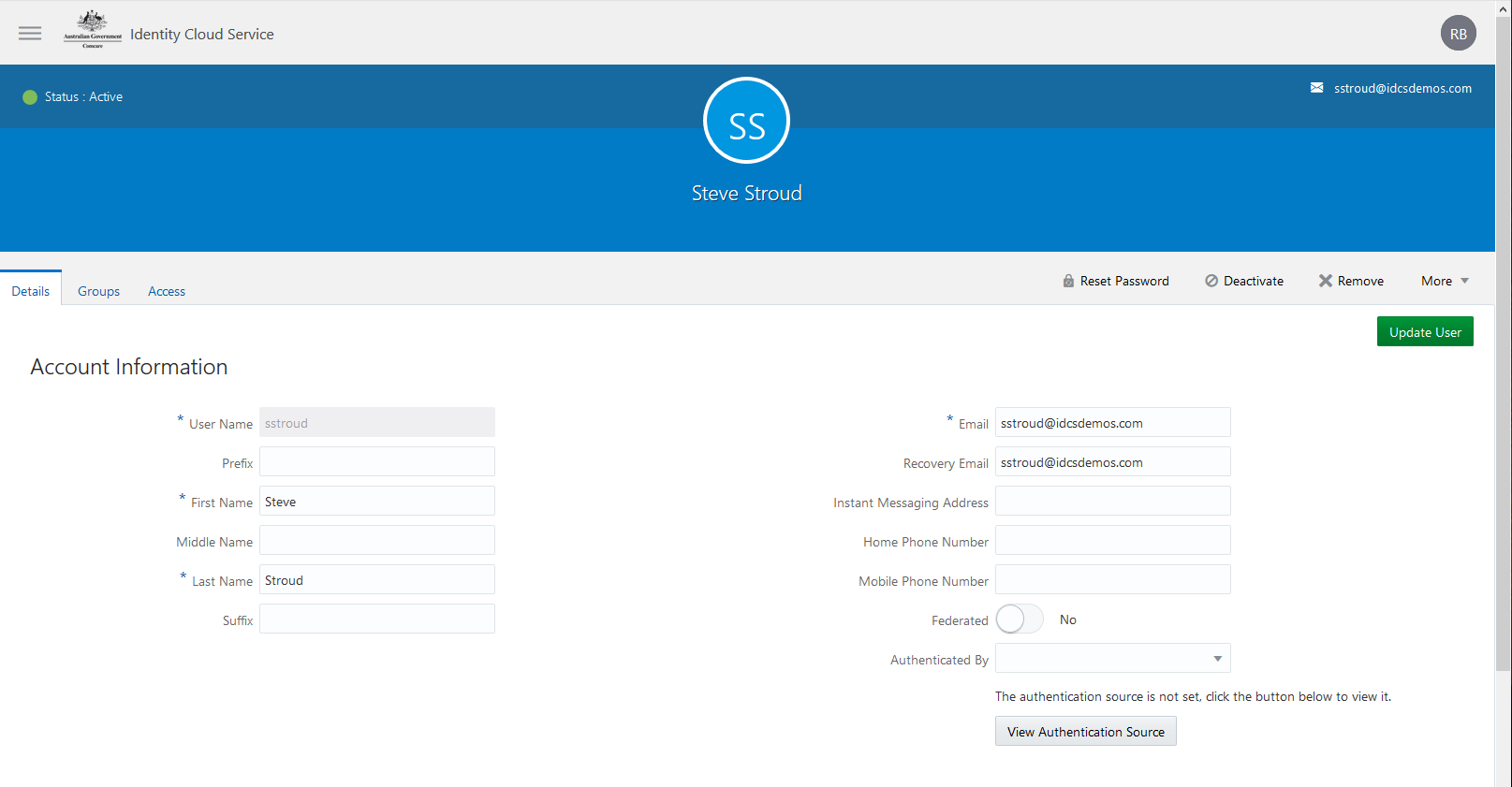Open the hamburger navigation menu

(x=30, y=34)
